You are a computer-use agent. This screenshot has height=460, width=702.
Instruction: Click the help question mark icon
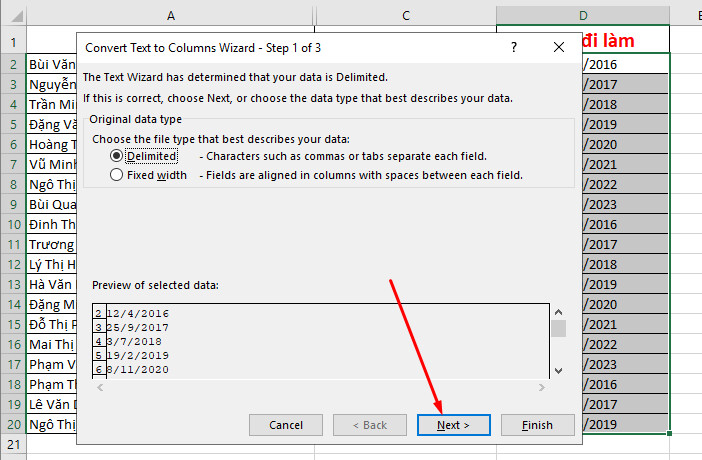[x=514, y=47]
